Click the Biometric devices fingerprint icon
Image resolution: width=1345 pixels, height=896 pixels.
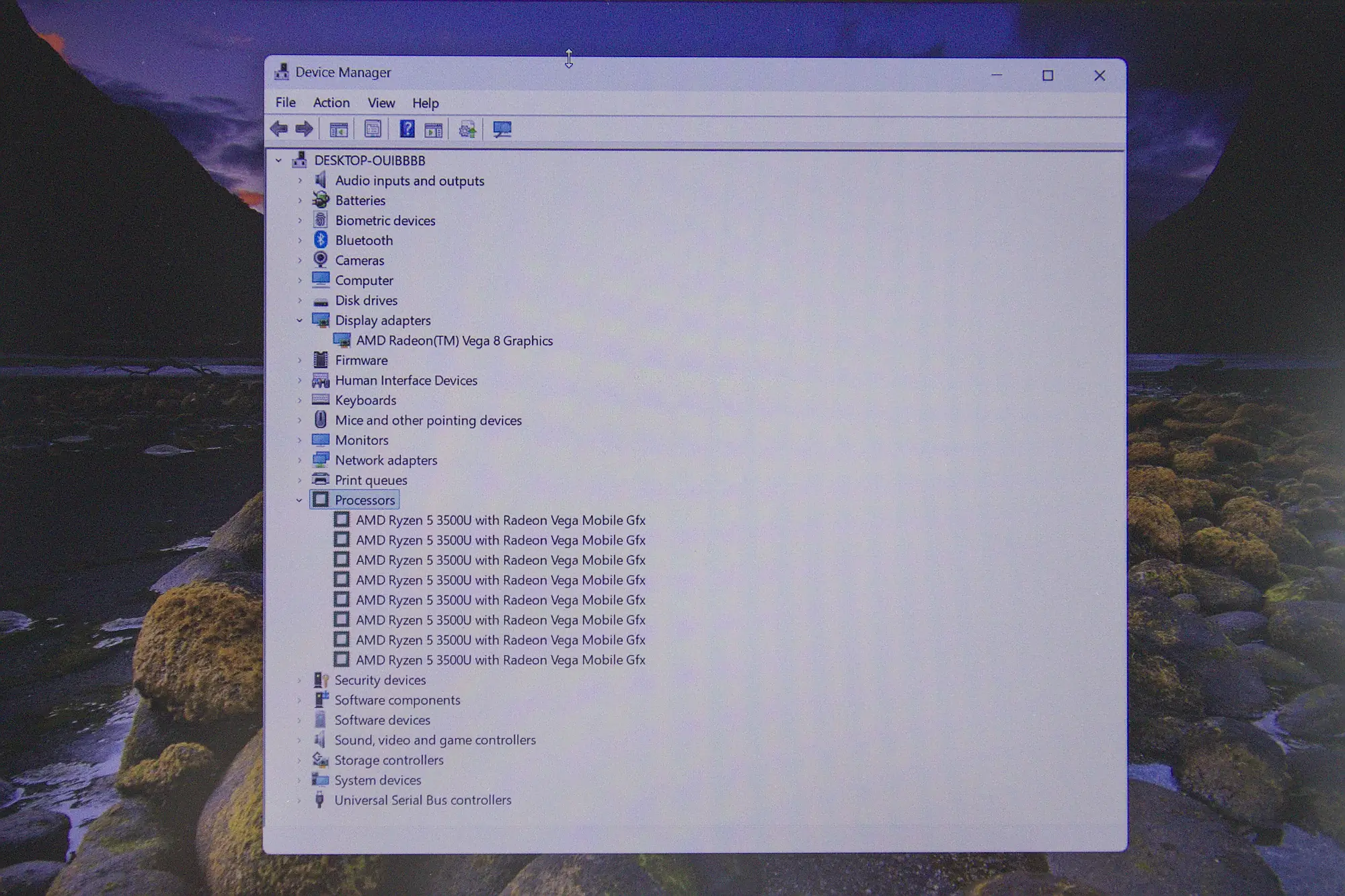321,220
